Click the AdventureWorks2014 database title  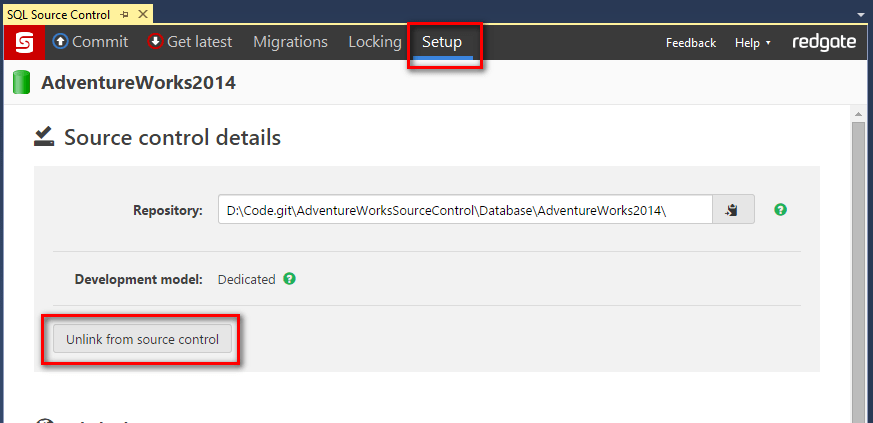[x=139, y=82]
